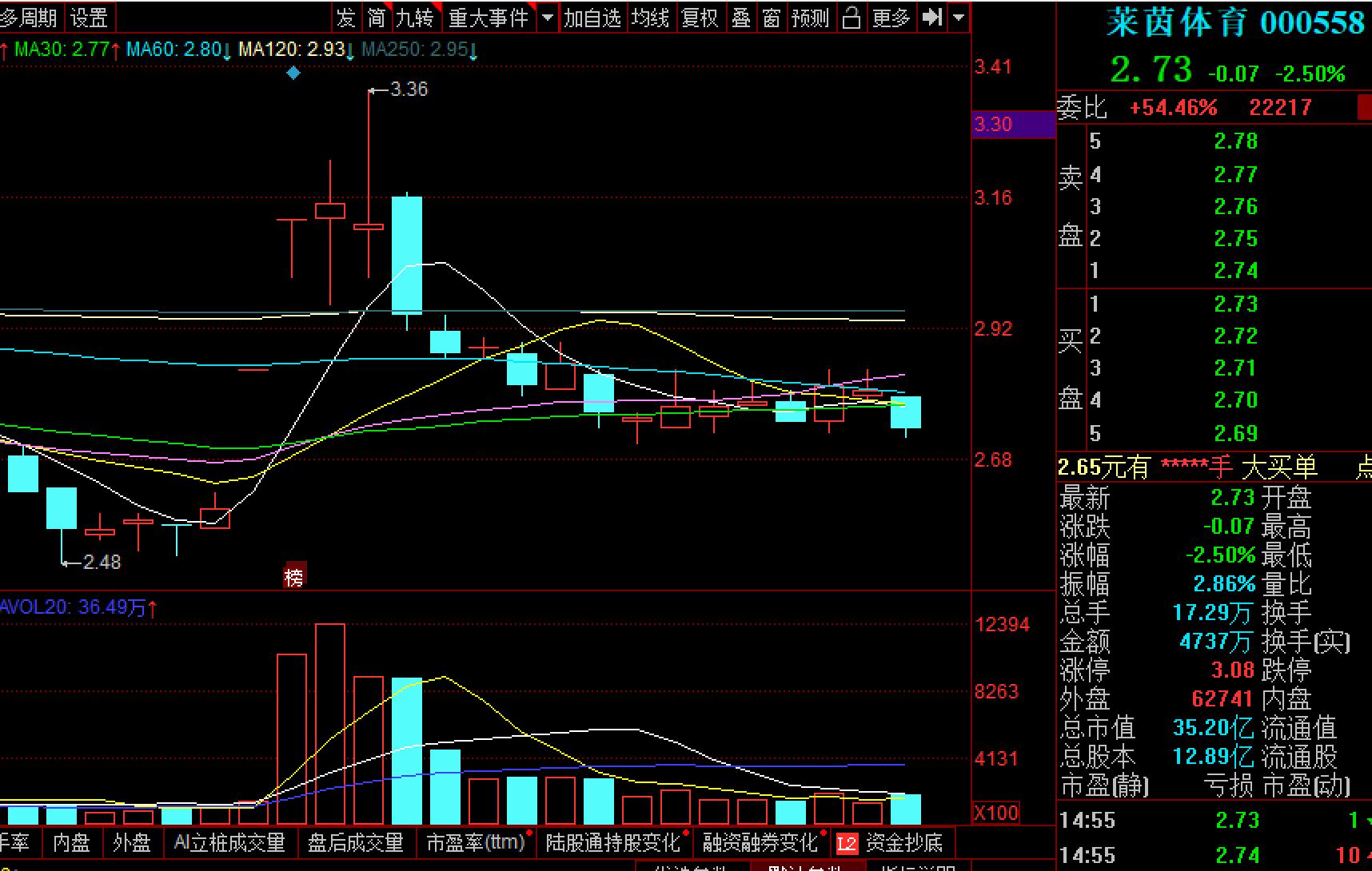Open the 多周期 view
This screenshot has height=871, width=1372.
point(30,17)
